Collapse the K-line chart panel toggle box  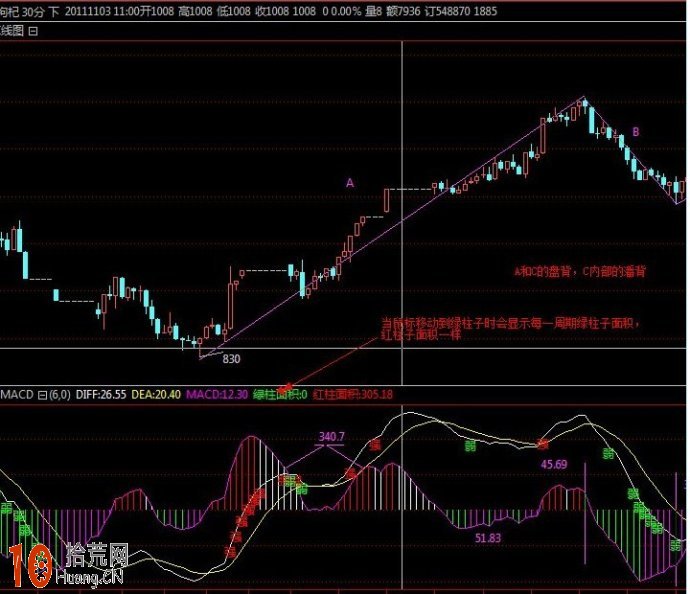pos(33,31)
